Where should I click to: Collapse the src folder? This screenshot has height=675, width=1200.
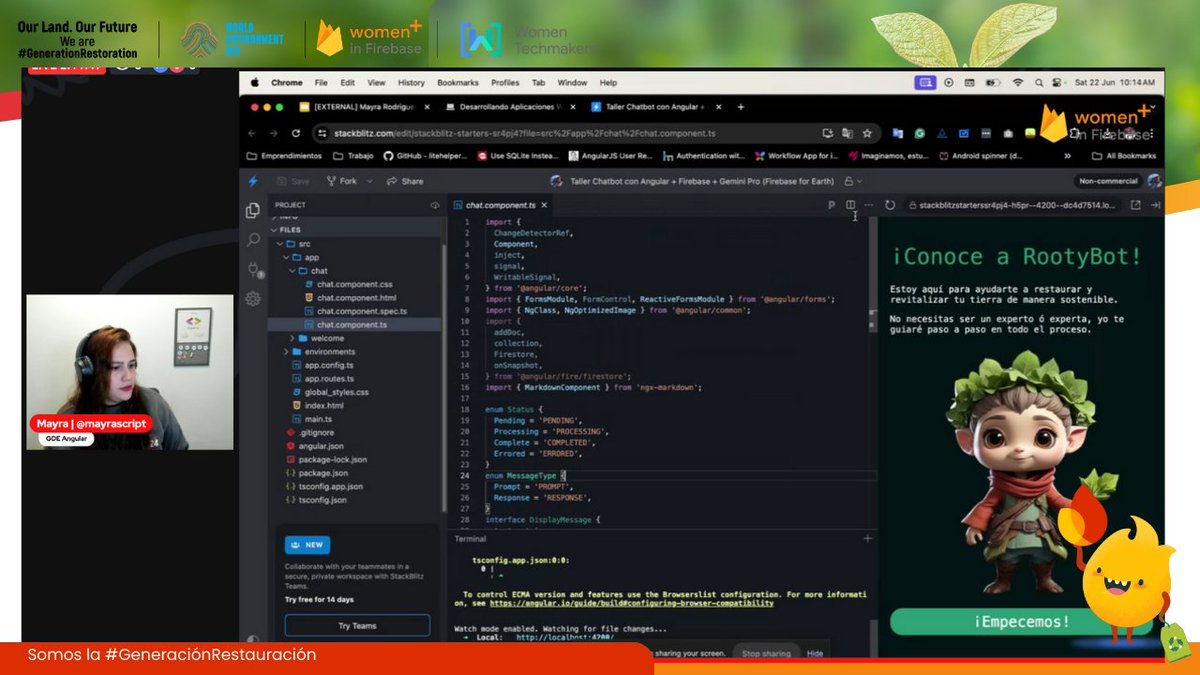pyautogui.click(x=279, y=243)
